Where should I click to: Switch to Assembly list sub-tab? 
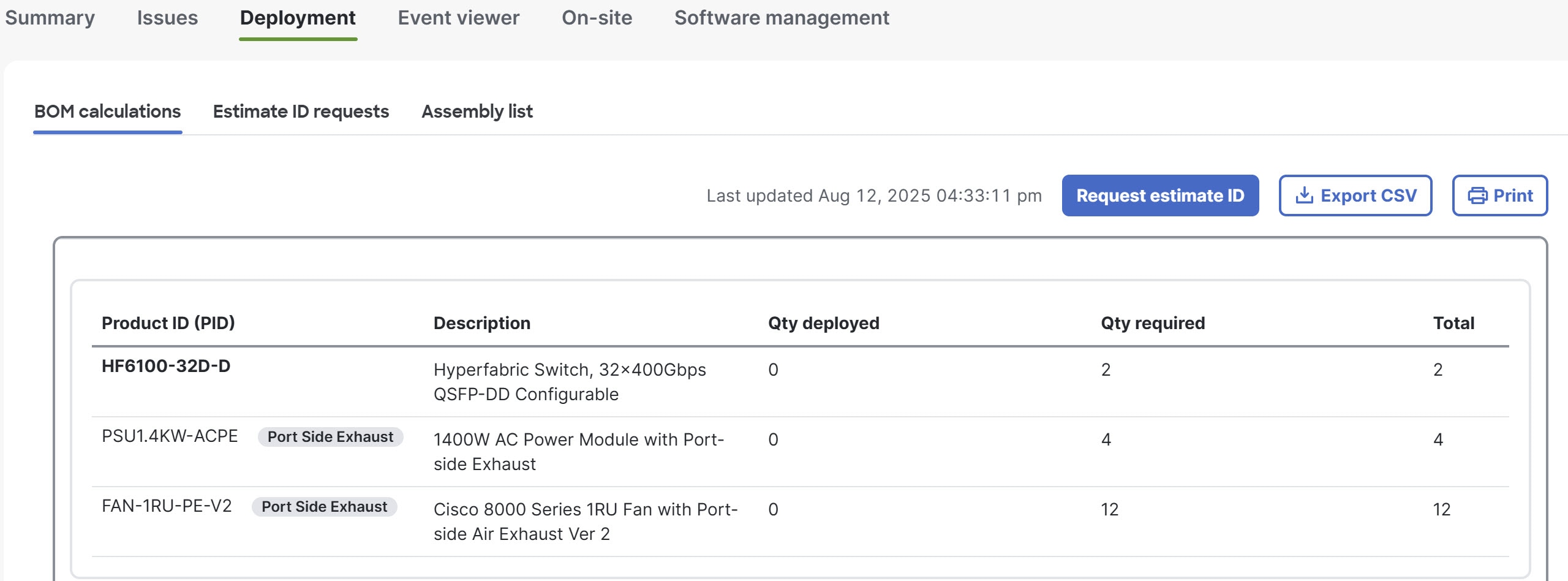tap(477, 112)
